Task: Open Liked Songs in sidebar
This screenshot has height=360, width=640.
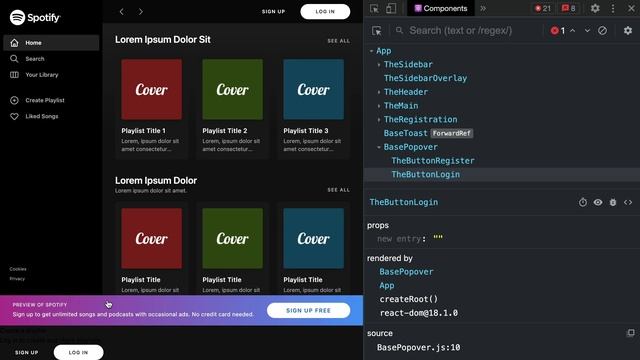Action: [51, 116]
